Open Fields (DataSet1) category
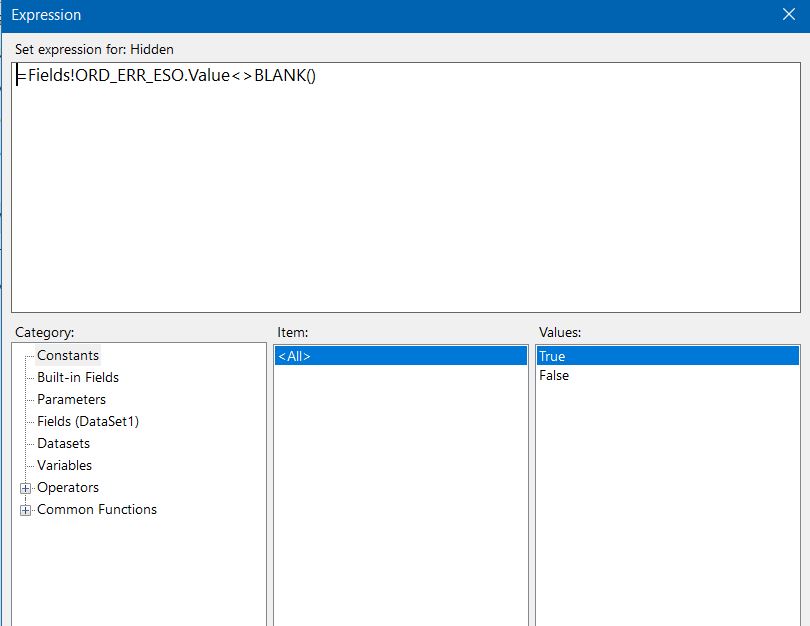810x626 pixels. coord(88,421)
